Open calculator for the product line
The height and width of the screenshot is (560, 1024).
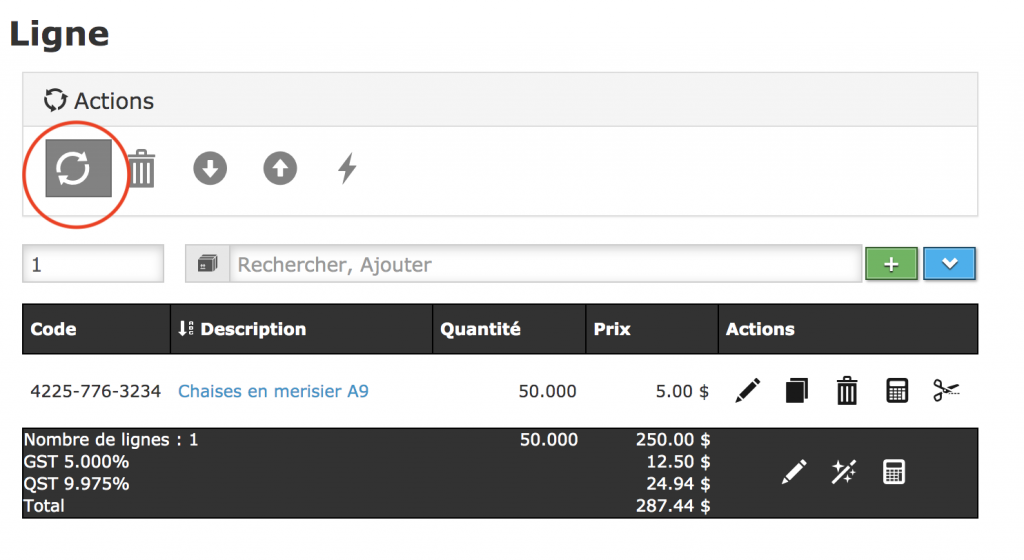897,391
